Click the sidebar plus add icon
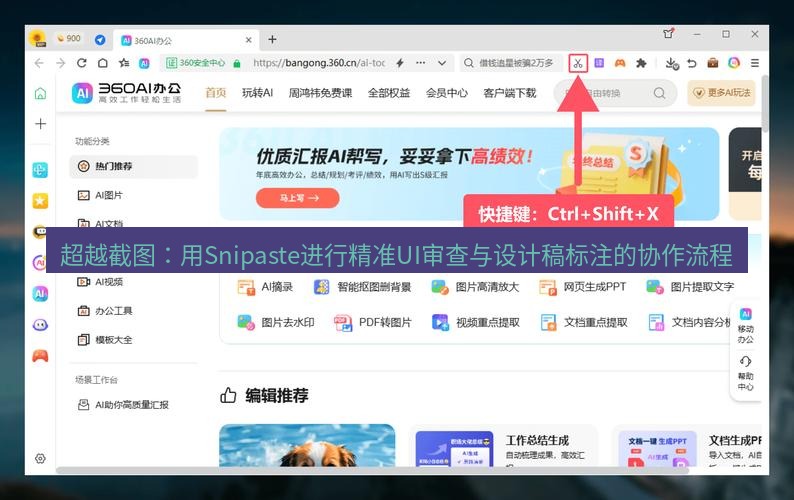The height and width of the screenshot is (500, 794). click(x=41, y=124)
